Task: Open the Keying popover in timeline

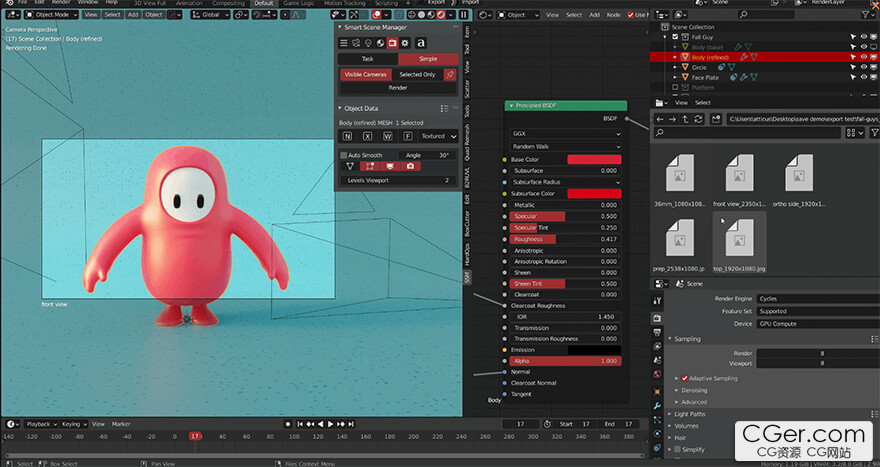Action: tap(74, 424)
